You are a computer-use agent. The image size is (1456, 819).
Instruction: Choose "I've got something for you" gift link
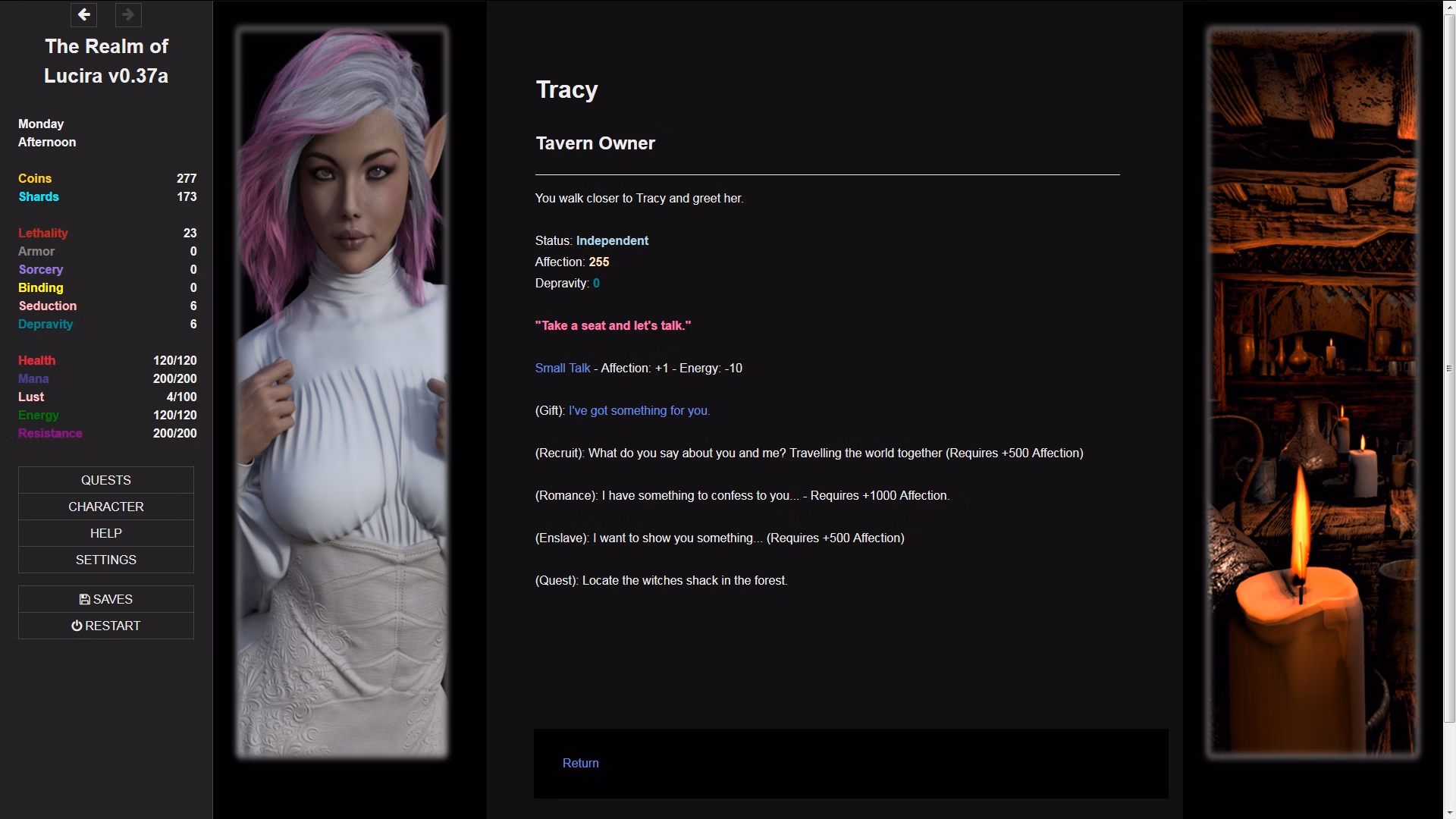point(639,410)
